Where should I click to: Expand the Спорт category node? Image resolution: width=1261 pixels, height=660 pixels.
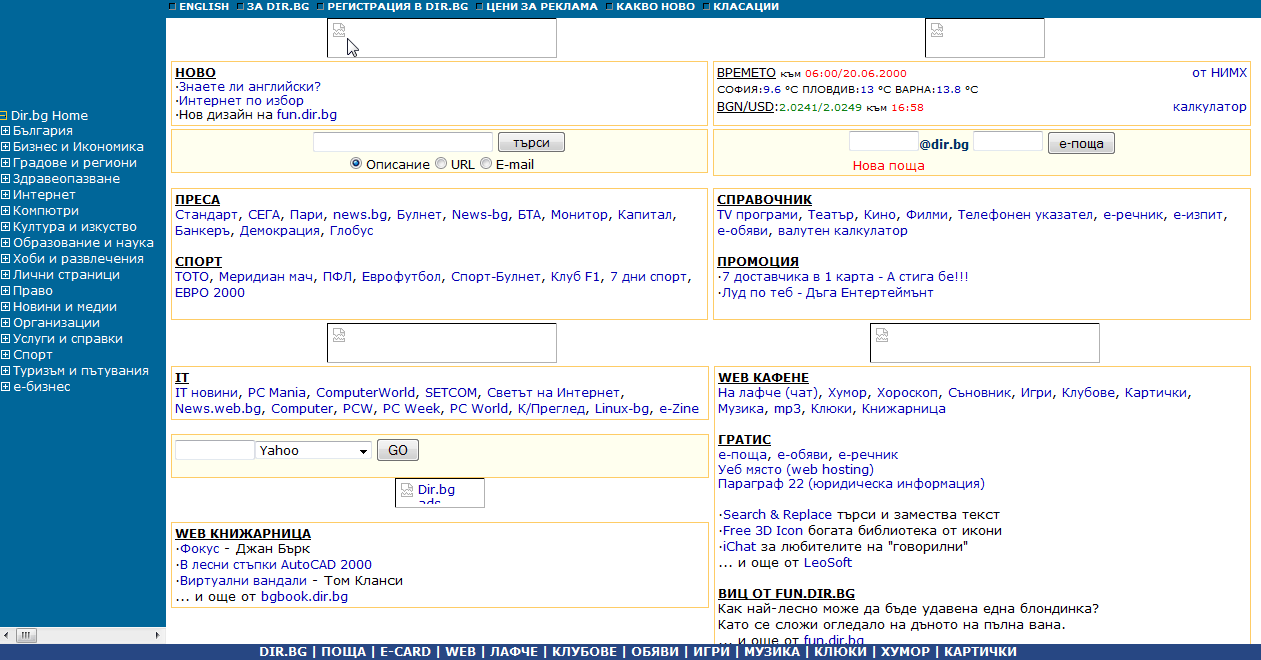coord(5,355)
